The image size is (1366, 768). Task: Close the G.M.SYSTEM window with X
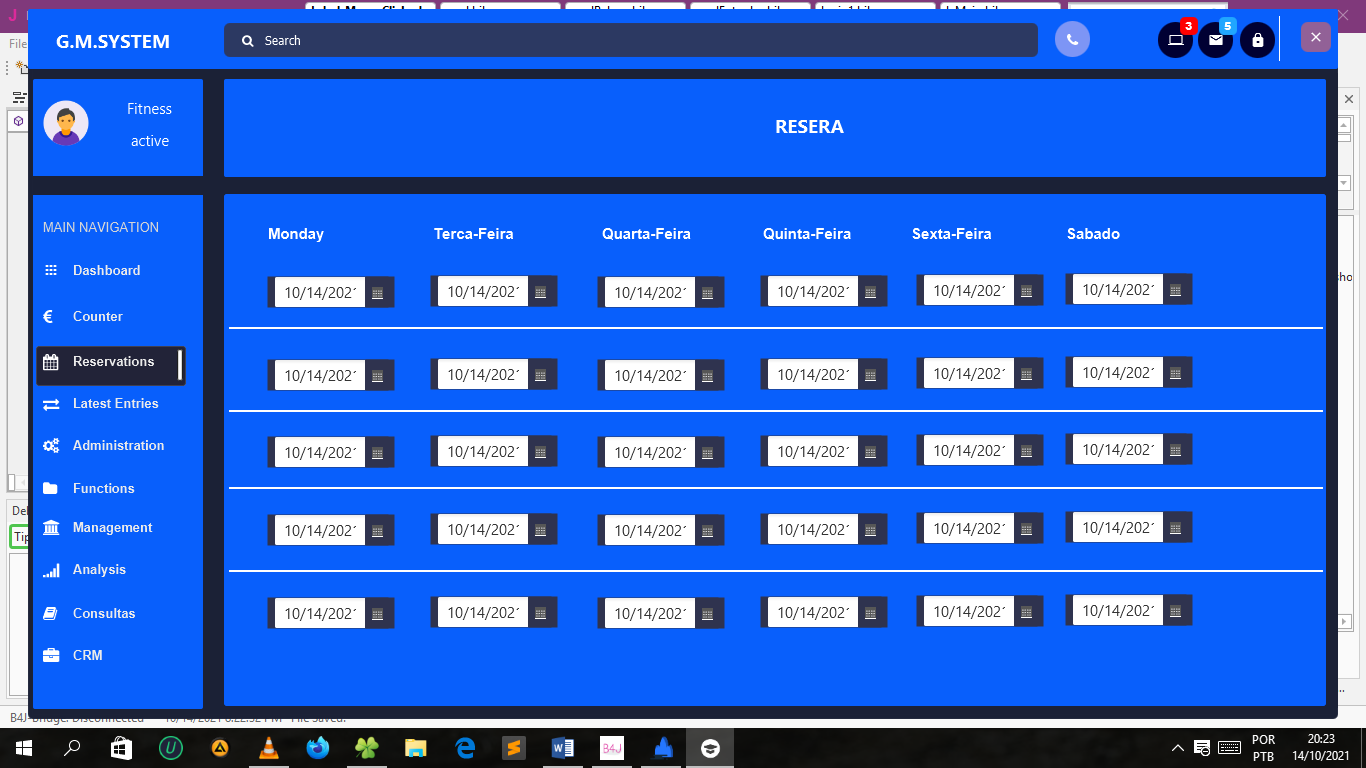click(x=1316, y=37)
